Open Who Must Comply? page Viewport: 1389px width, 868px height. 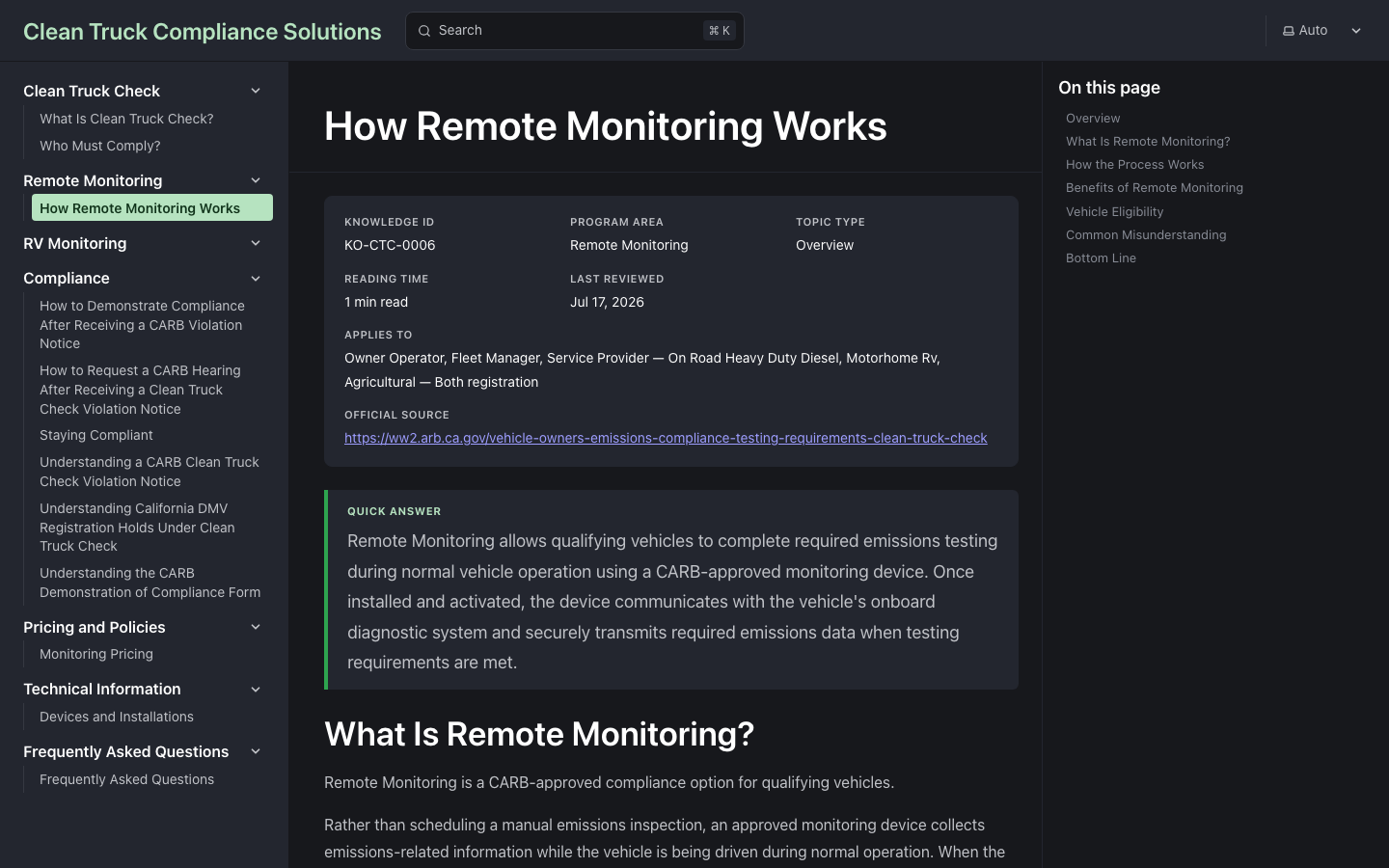coord(100,146)
